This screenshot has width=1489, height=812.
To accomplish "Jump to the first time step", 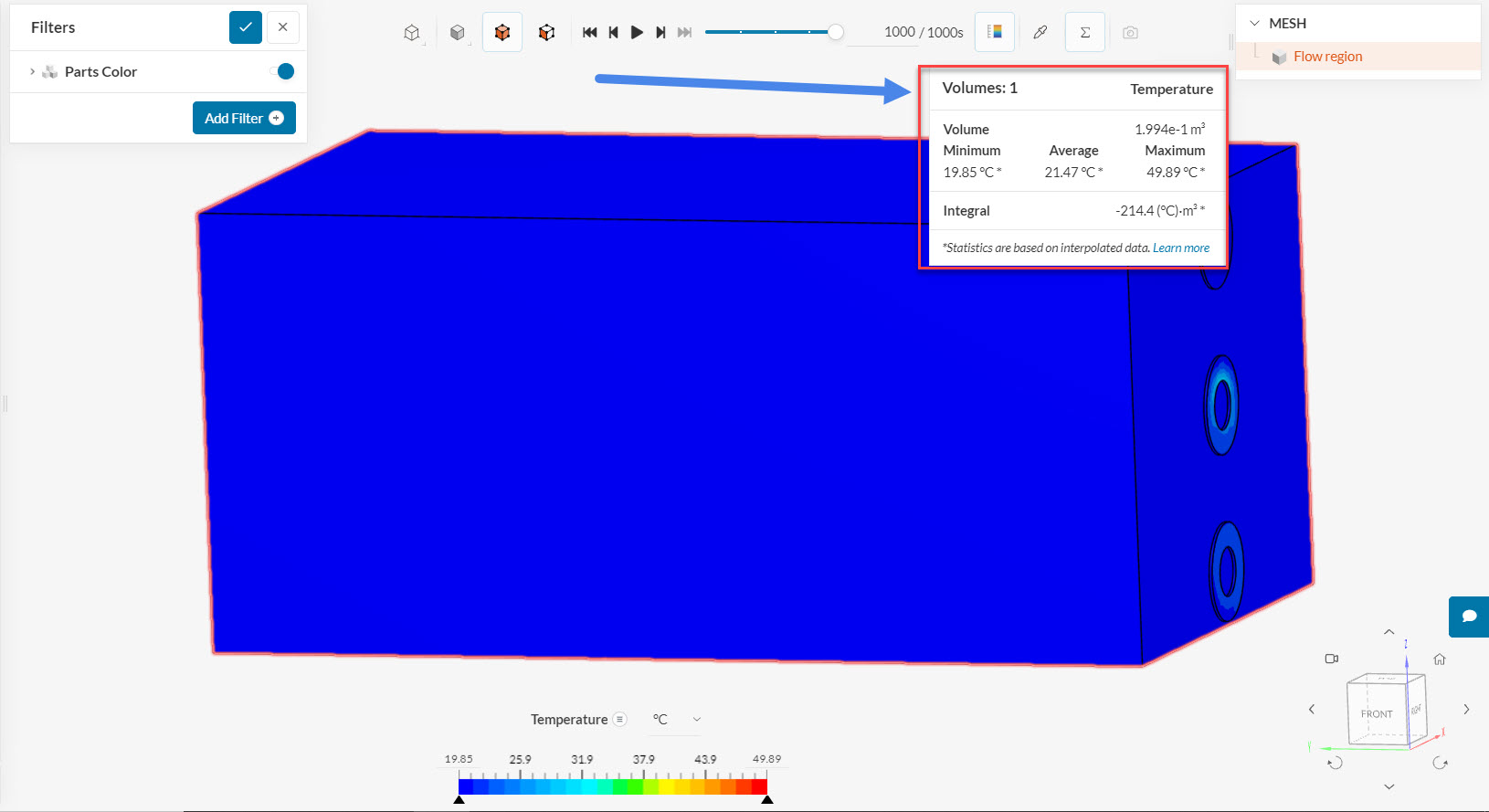I will click(x=590, y=33).
